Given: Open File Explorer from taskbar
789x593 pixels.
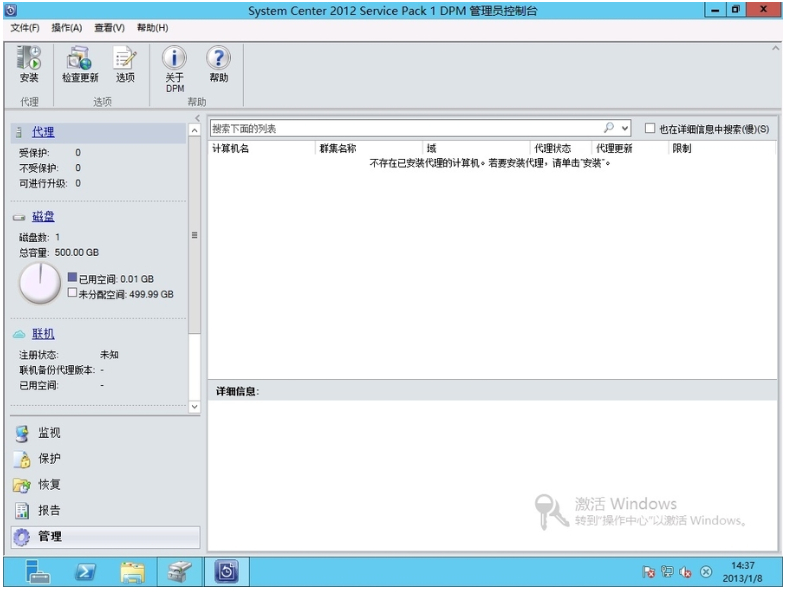Looking at the screenshot, I should [132, 572].
